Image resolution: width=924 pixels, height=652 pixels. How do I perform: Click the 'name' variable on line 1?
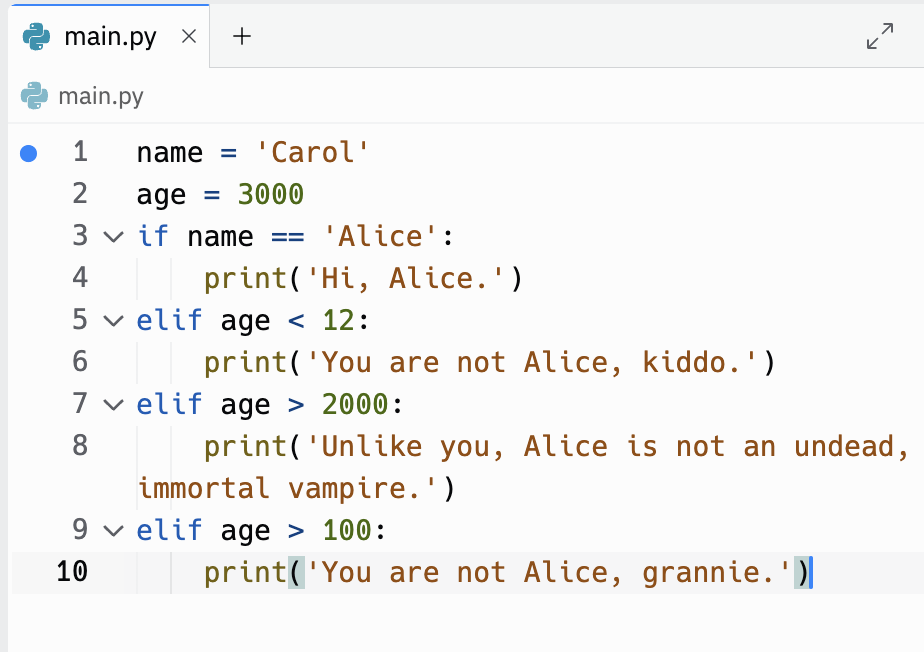point(170,153)
